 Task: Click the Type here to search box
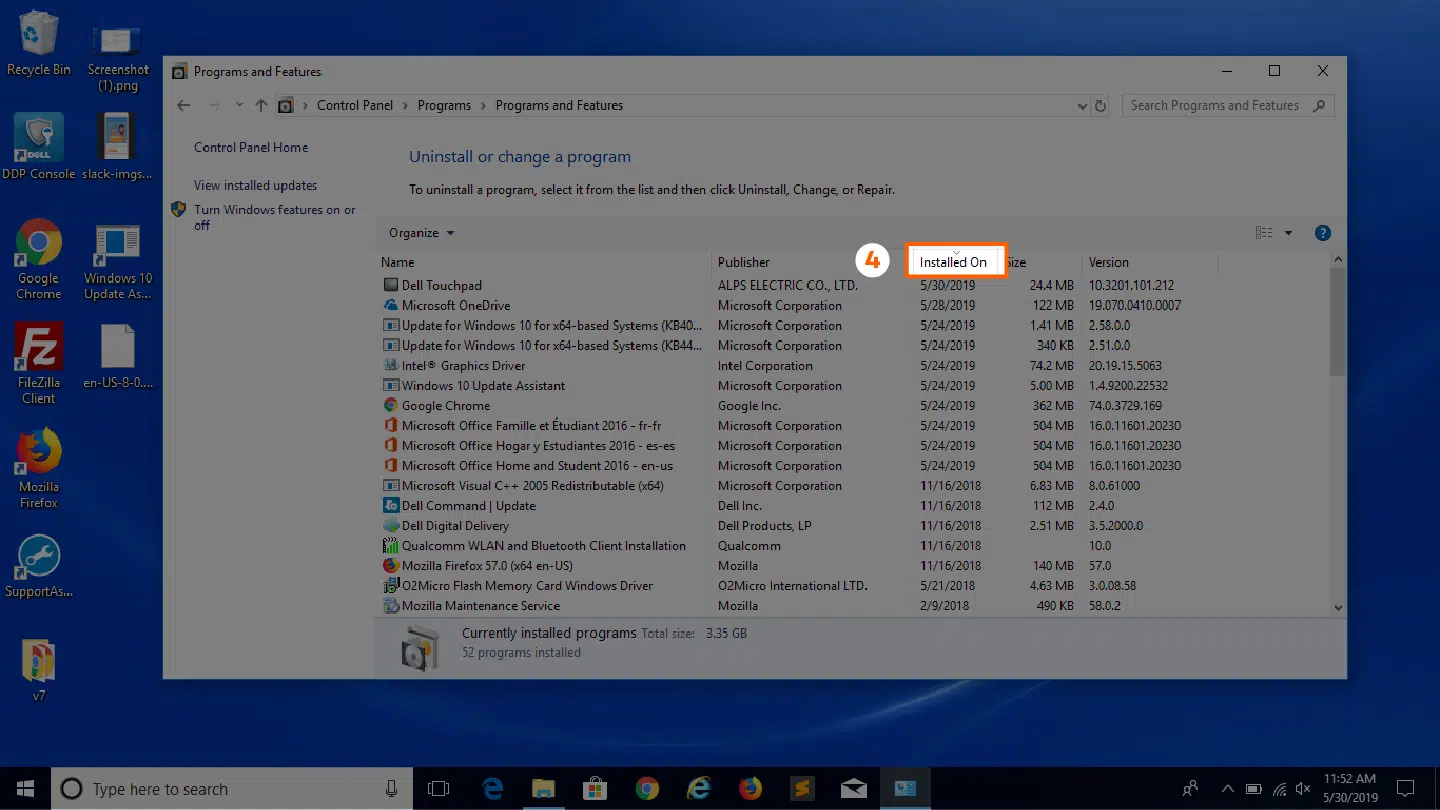[230, 789]
